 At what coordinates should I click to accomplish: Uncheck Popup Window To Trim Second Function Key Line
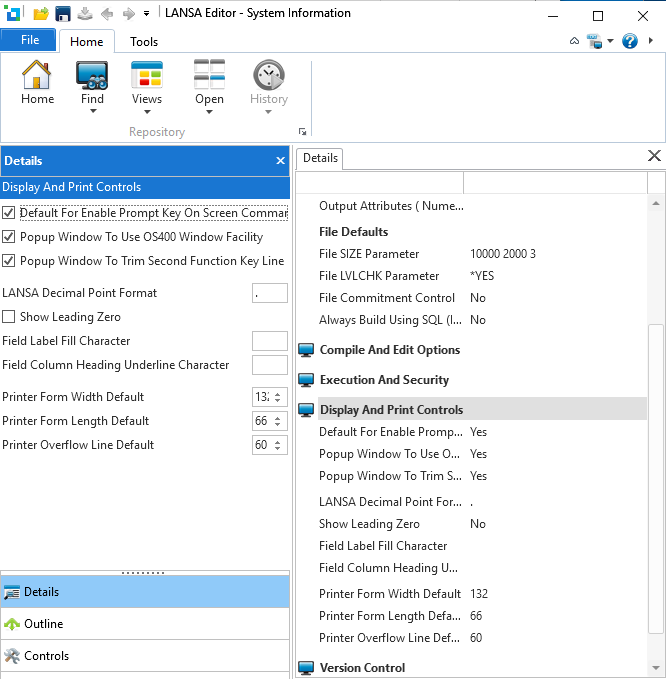[9, 261]
